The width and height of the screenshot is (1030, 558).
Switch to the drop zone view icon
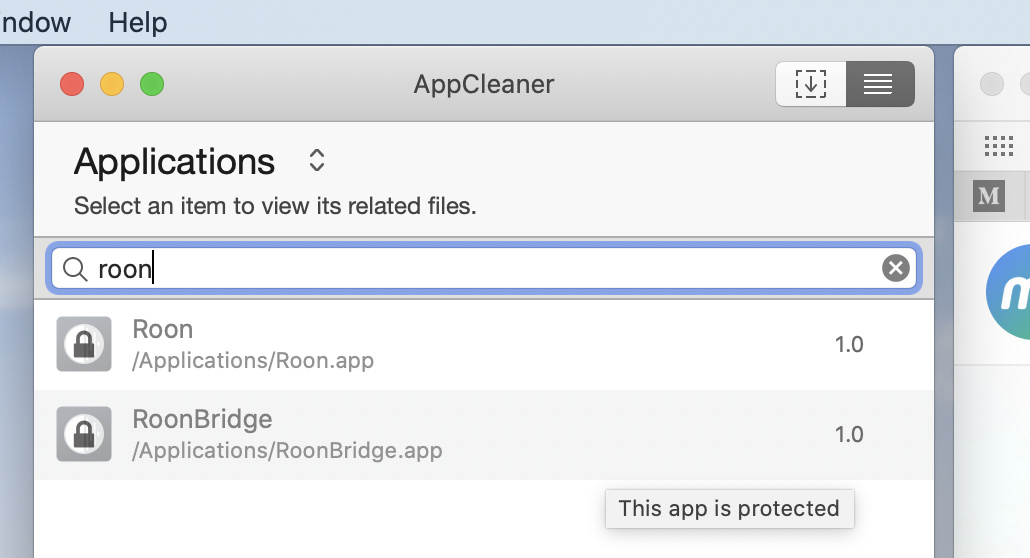click(811, 84)
